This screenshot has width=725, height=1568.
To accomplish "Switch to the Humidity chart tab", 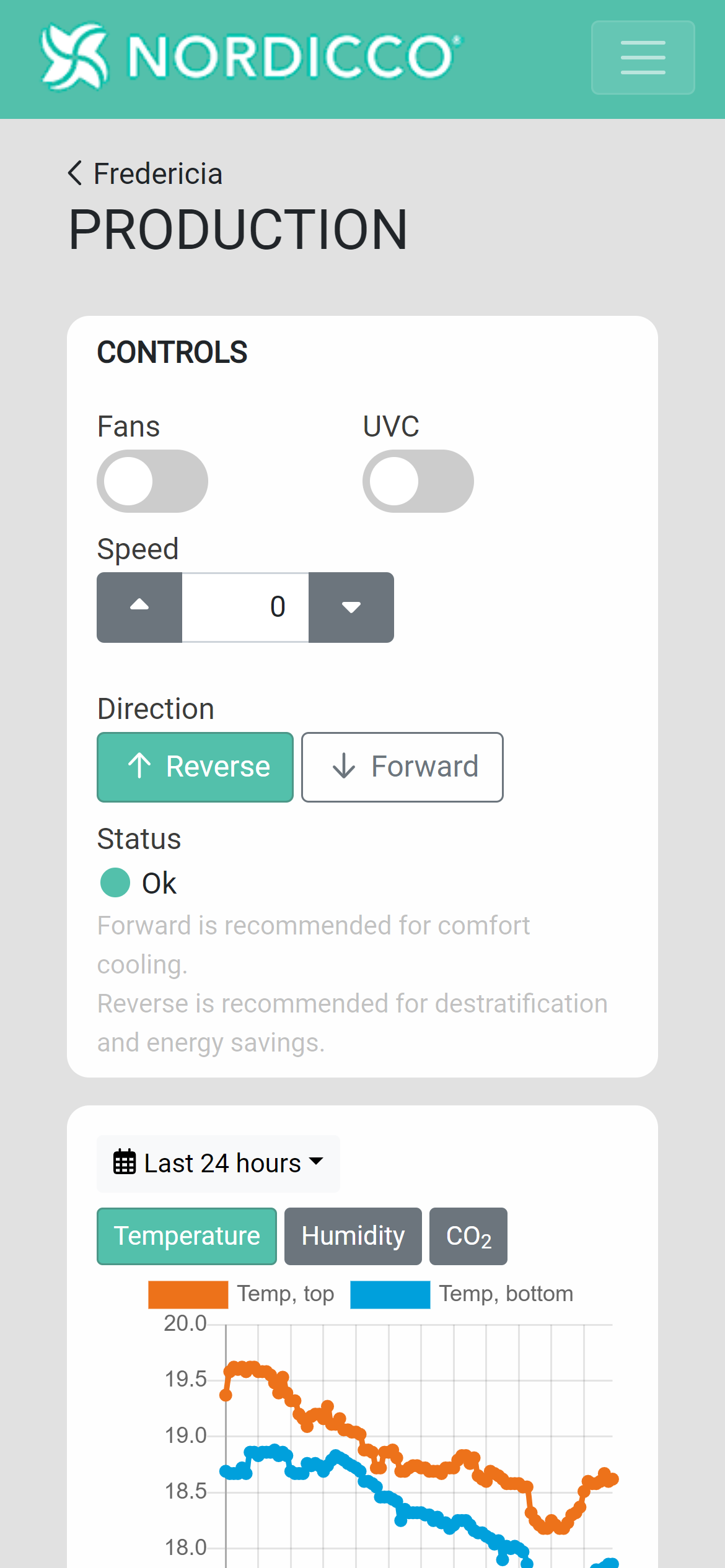I will 353,1236.
